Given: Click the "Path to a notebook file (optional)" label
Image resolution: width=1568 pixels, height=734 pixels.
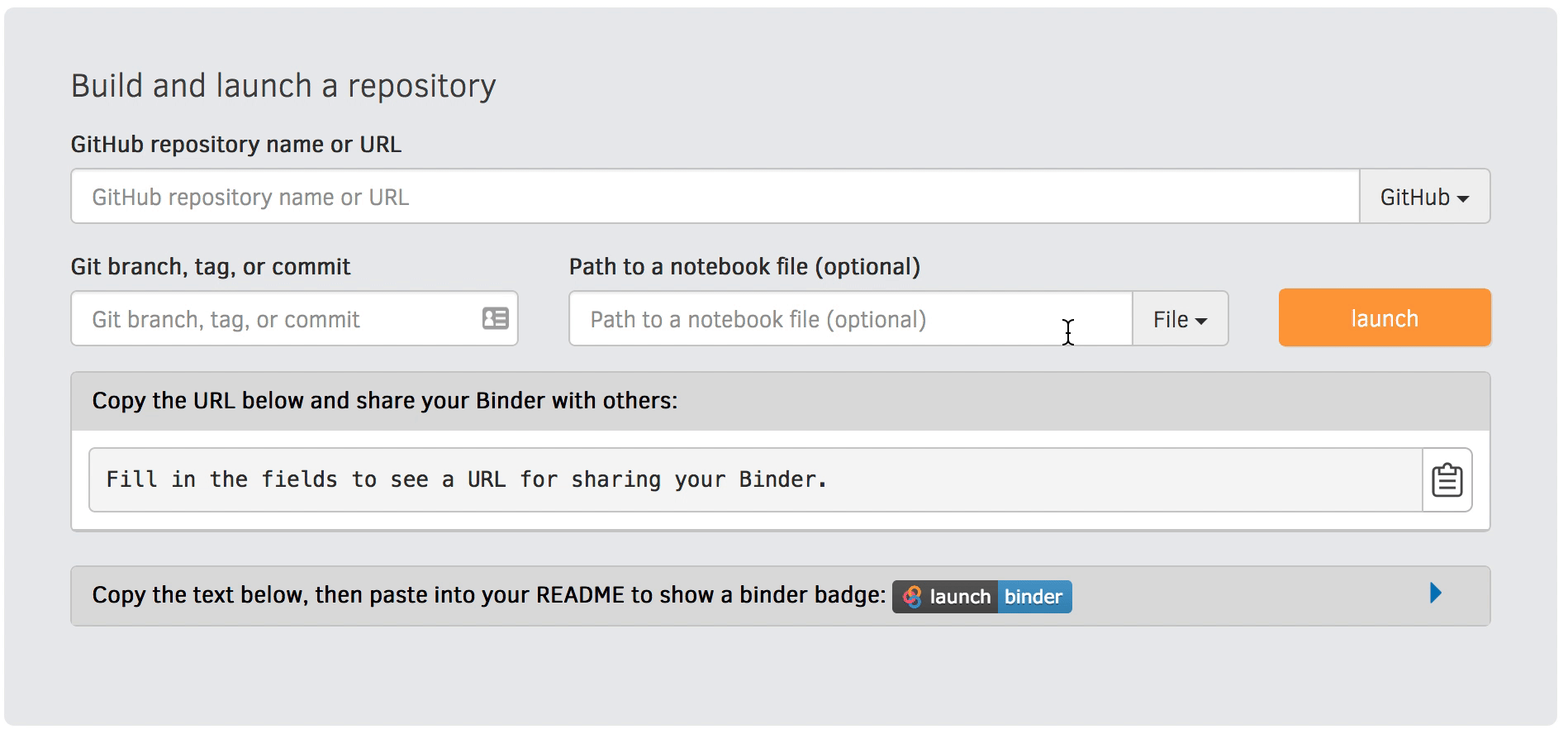Looking at the screenshot, I should [x=744, y=267].
